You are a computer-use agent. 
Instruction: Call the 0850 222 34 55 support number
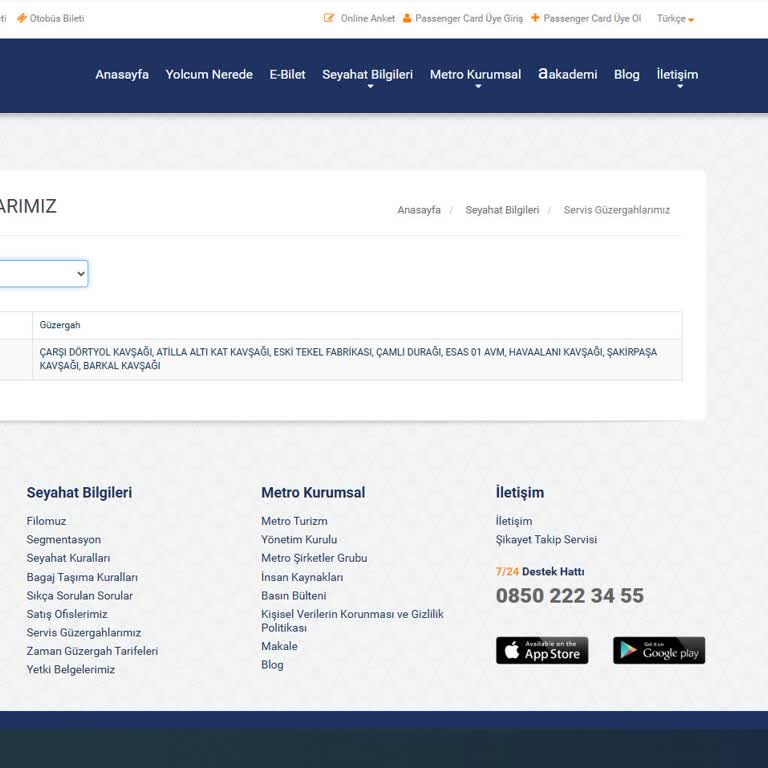569,596
